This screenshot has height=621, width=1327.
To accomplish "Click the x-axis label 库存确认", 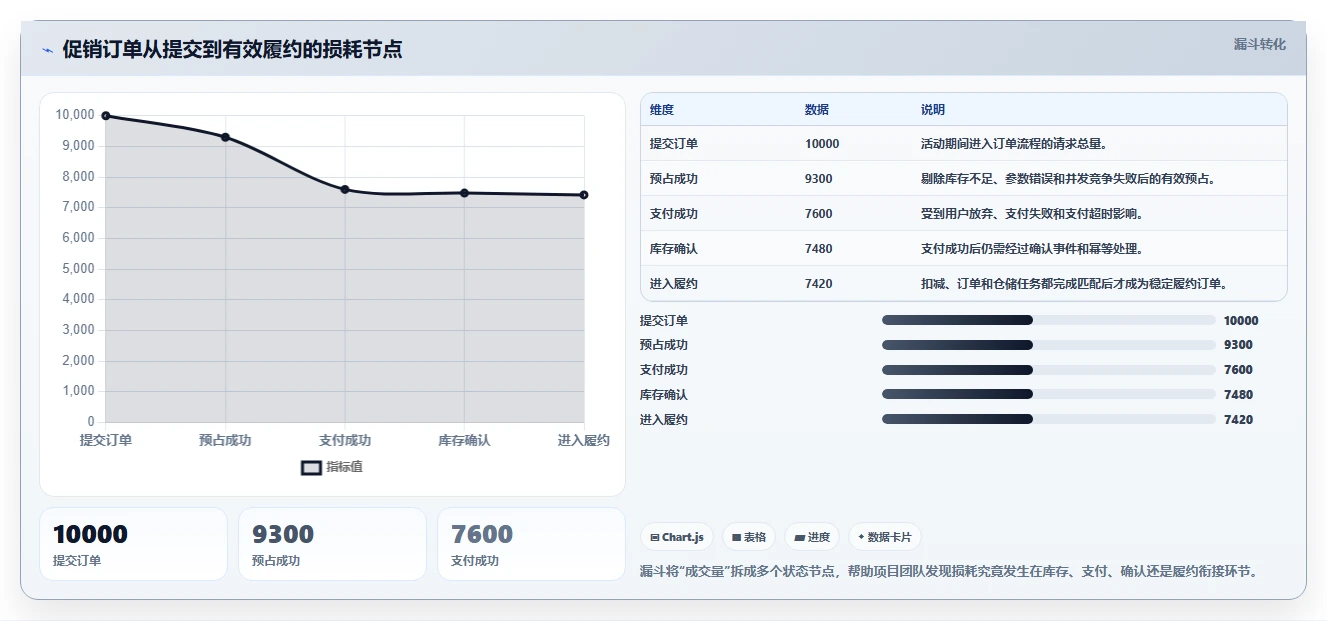I will 464,440.
